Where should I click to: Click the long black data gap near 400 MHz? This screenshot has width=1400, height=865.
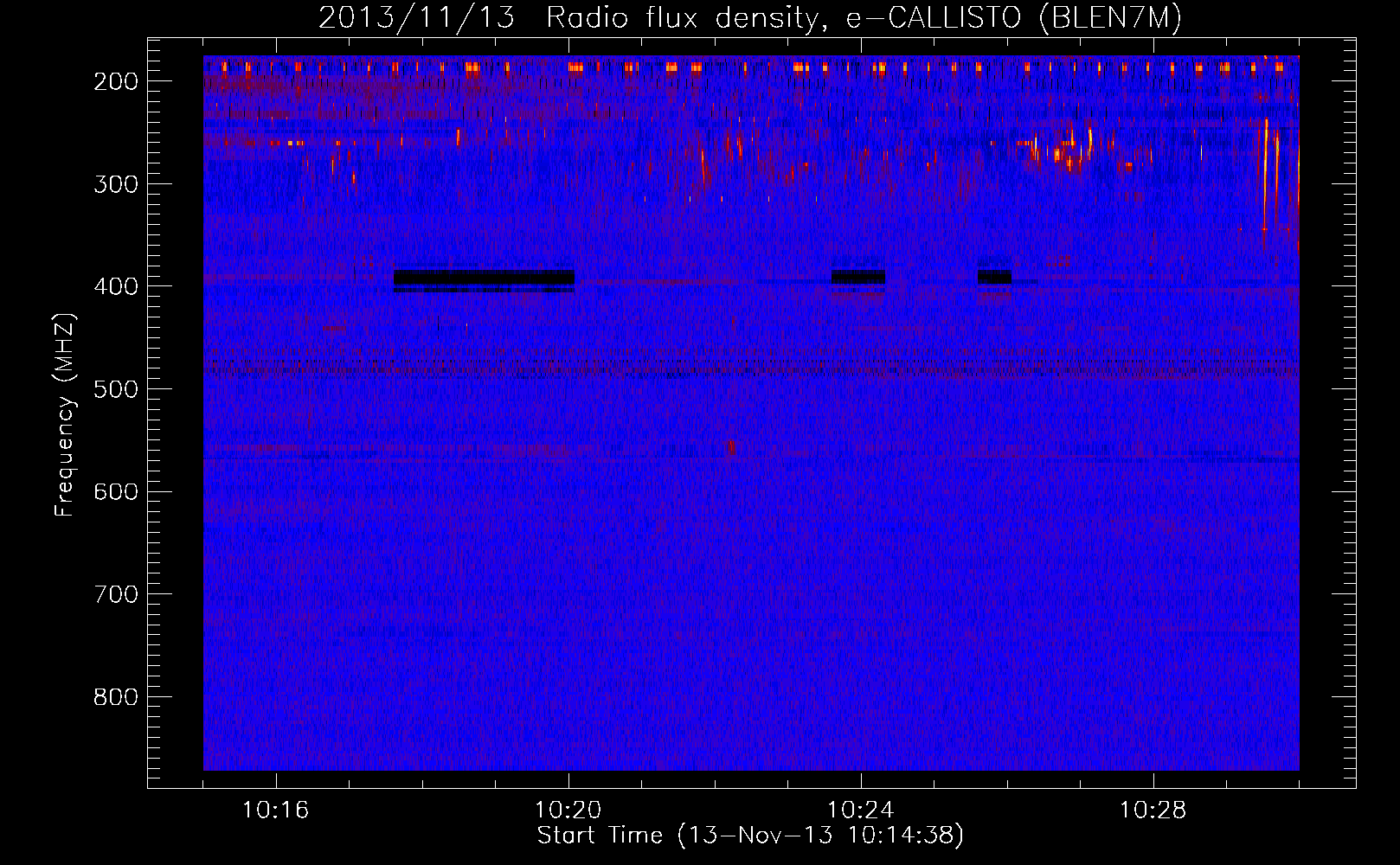(484, 278)
